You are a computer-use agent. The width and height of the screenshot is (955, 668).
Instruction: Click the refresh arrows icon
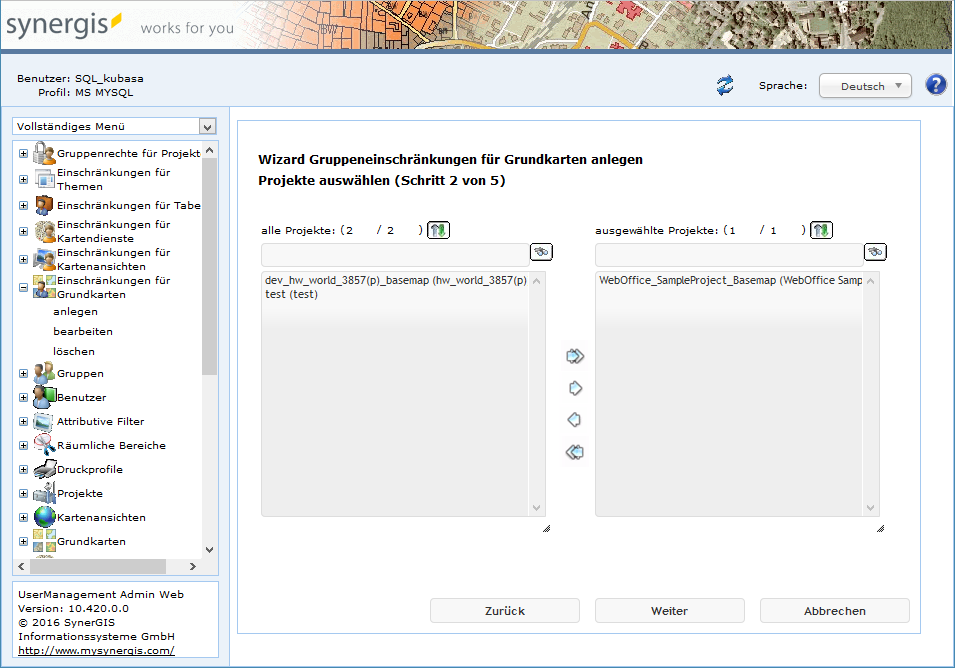725,86
